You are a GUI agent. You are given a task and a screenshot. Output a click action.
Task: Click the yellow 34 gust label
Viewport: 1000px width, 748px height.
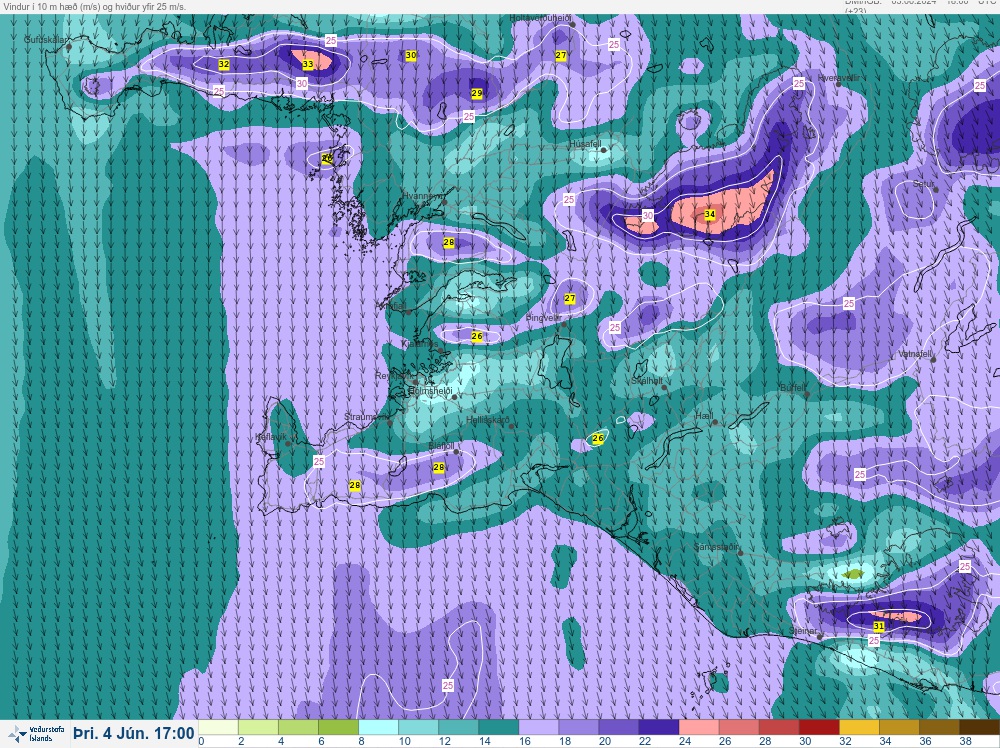710,214
